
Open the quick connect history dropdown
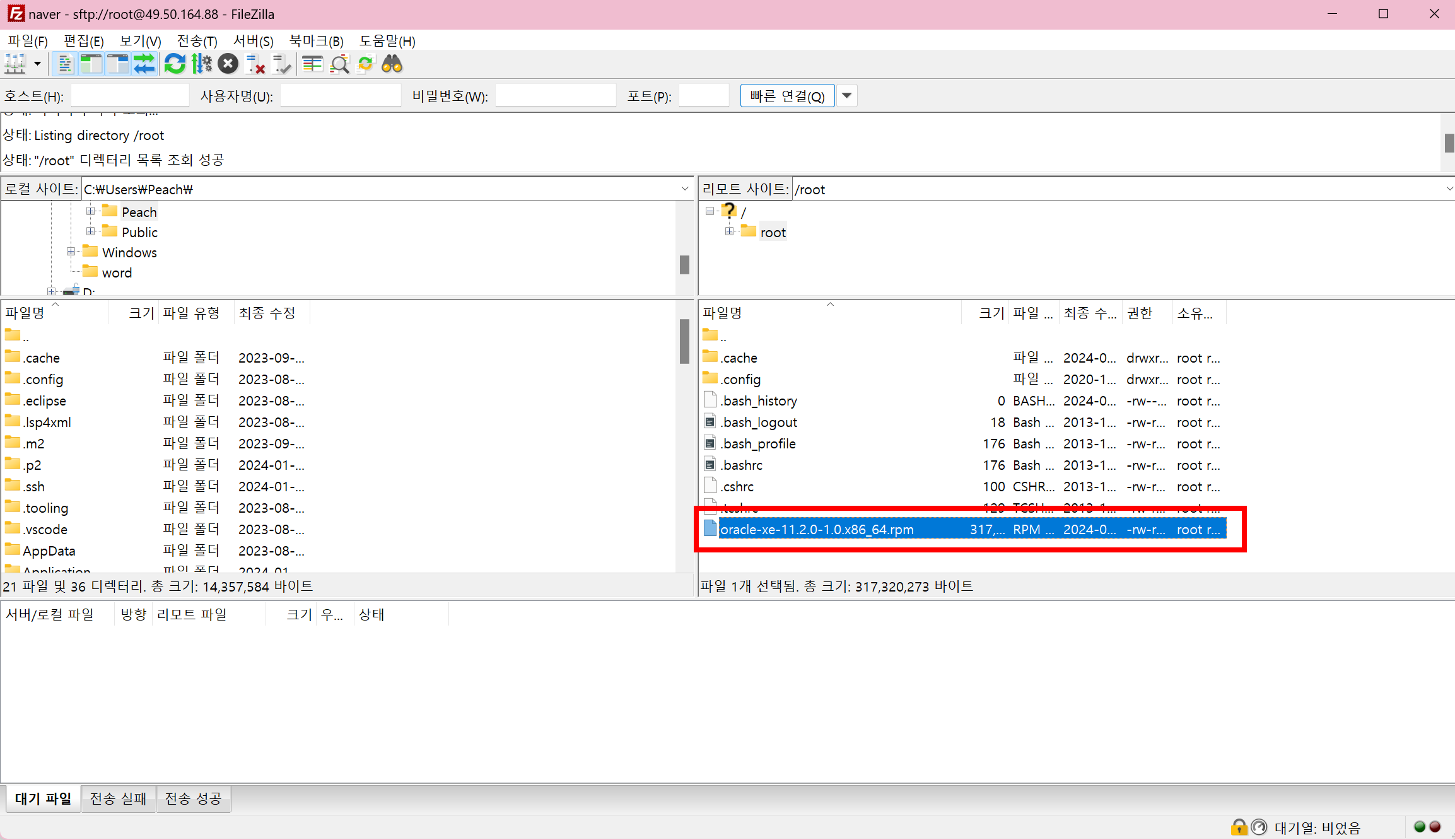click(847, 96)
